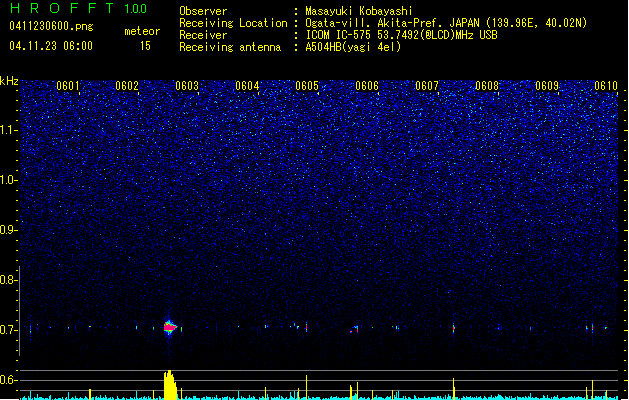Click observer name Masayuki Kobayashi
The image size is (629, 400).
click(359, 11)
